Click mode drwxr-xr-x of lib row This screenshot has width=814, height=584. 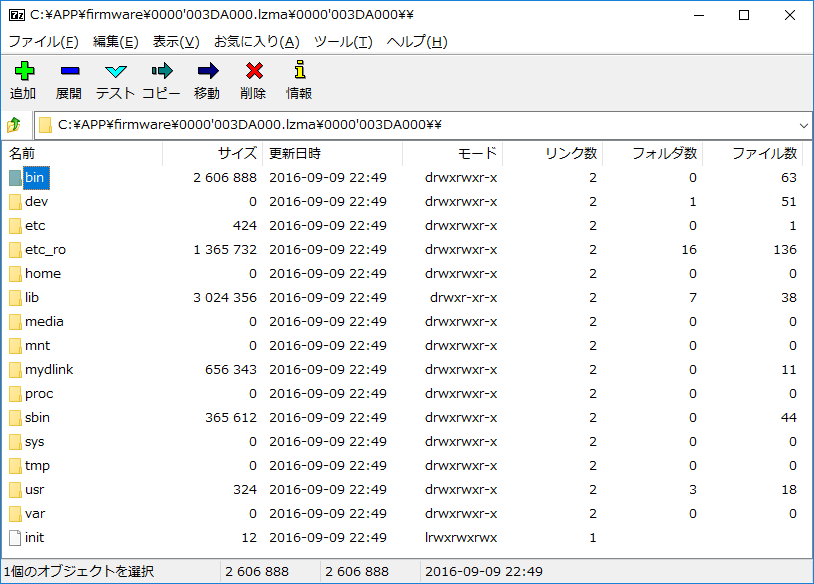pos(464,297)
